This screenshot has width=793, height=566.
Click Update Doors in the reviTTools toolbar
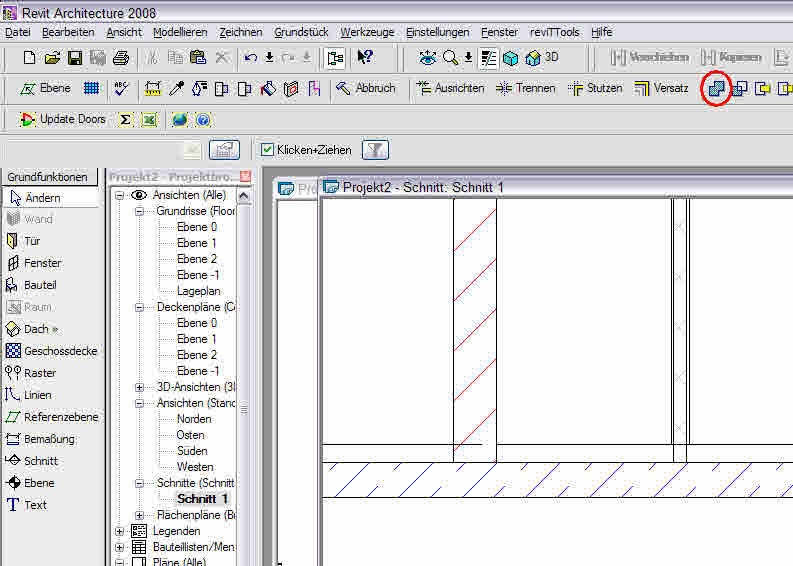point(62,119)
